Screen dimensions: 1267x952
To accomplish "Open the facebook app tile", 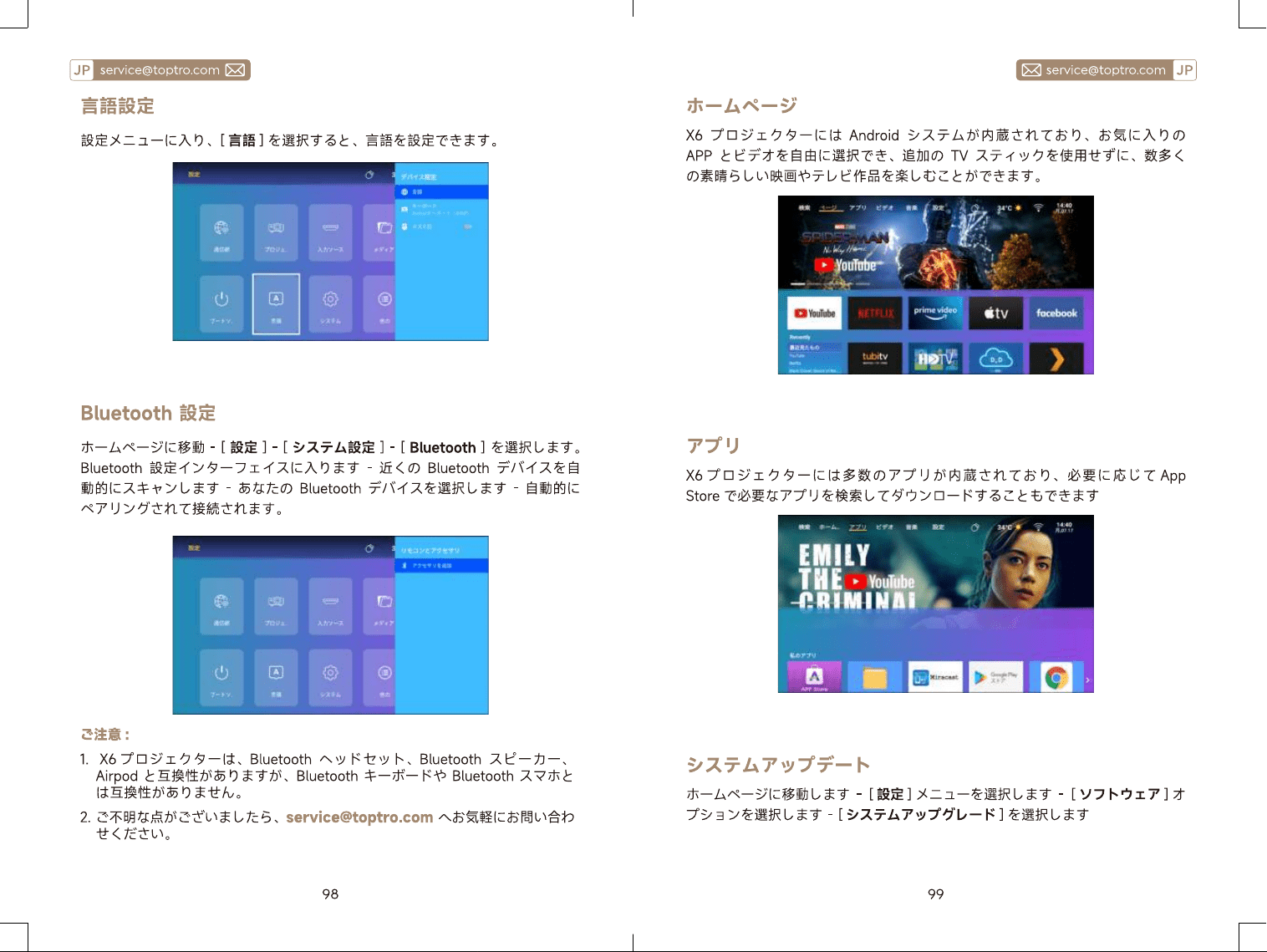I will click(x=1056, y=313).
